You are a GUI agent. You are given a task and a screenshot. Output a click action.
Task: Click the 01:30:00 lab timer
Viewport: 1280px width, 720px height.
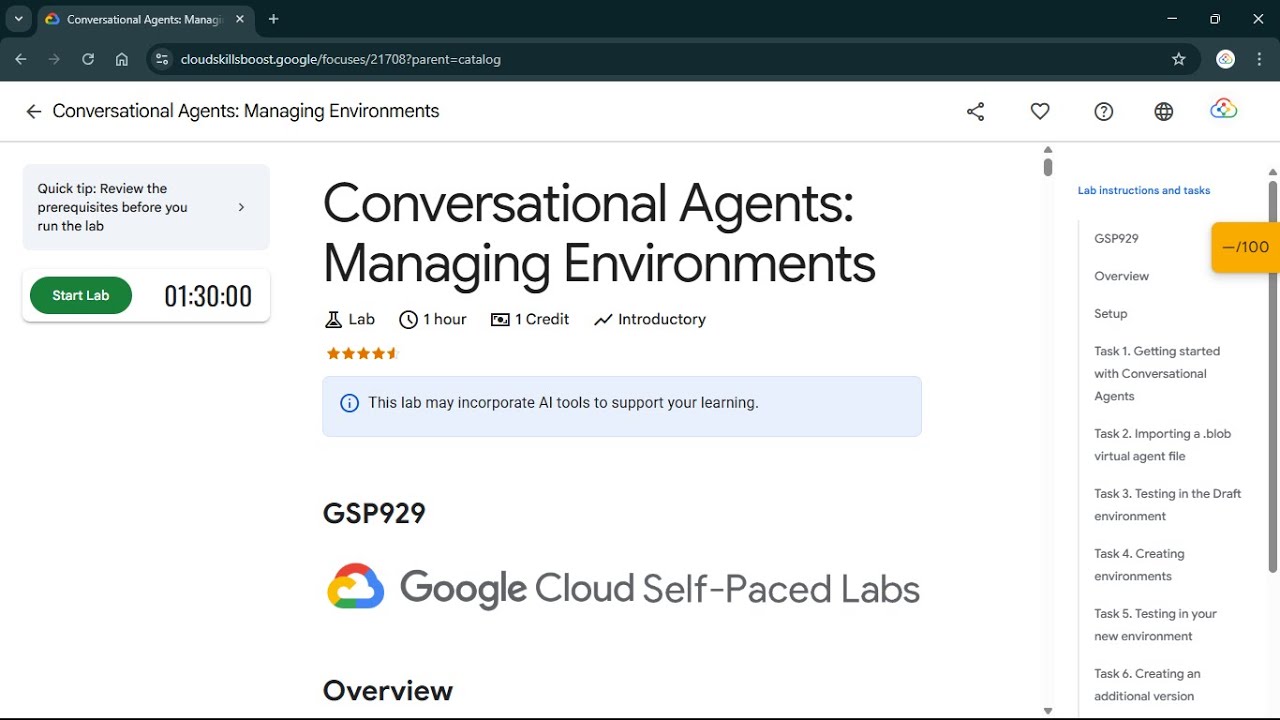pyautogui.click(x=208, y=296)
